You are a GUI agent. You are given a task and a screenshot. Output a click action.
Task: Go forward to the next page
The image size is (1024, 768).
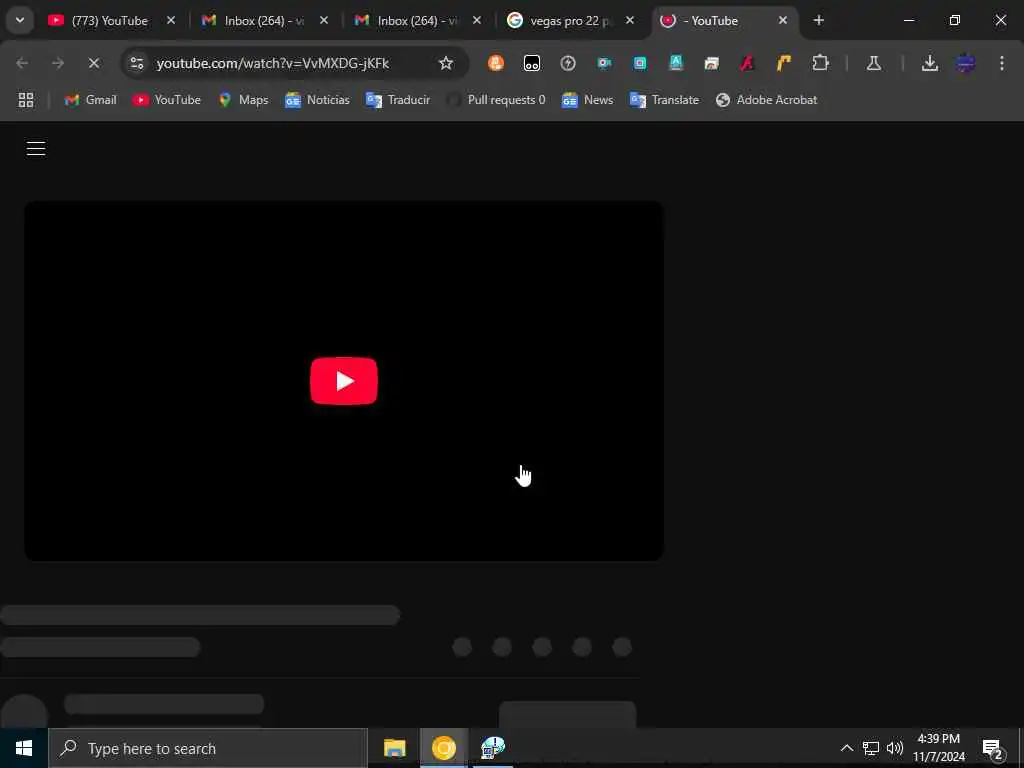(x=58, y=63)
